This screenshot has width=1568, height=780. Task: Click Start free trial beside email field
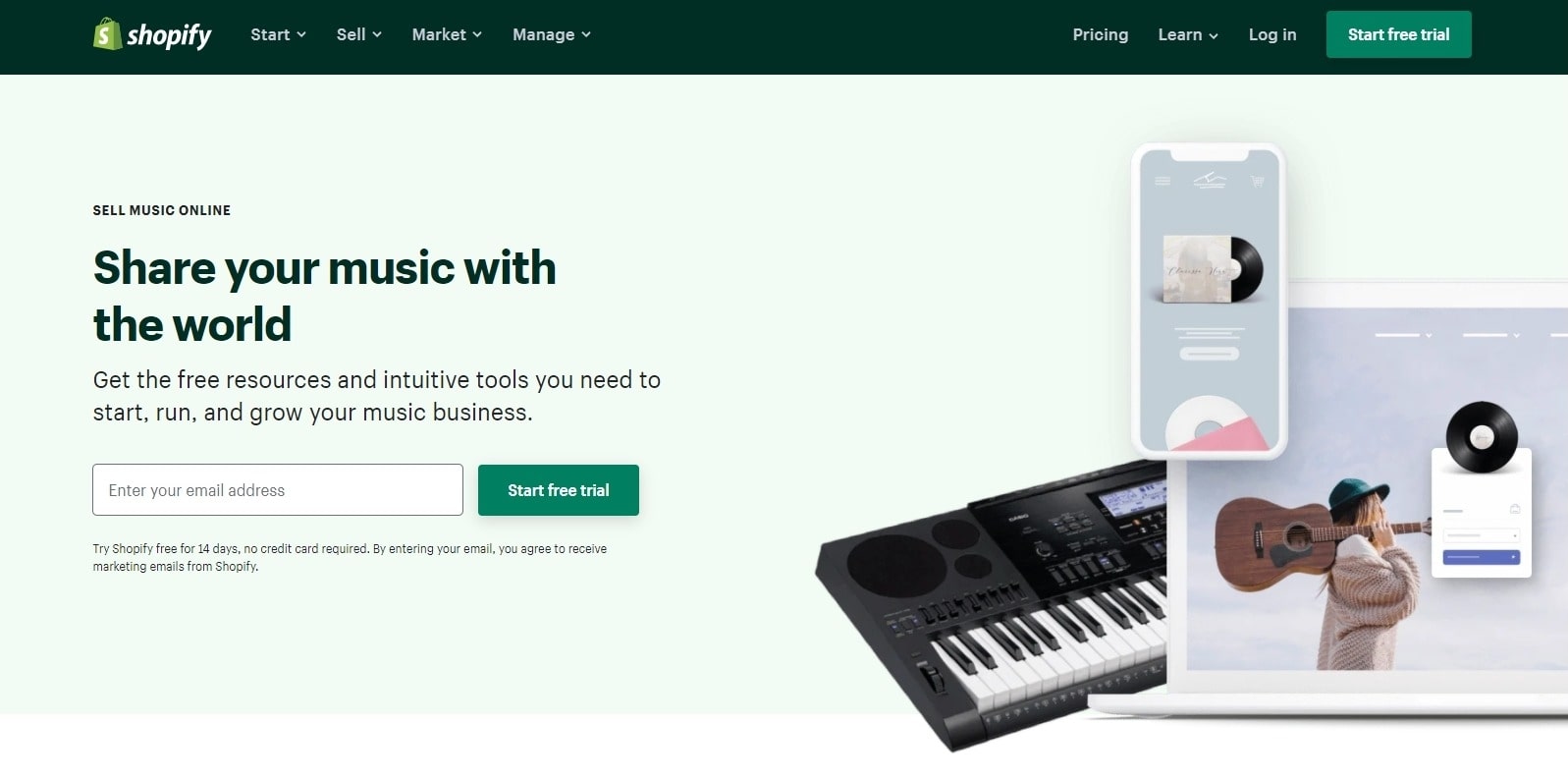(x=559, y=490)
